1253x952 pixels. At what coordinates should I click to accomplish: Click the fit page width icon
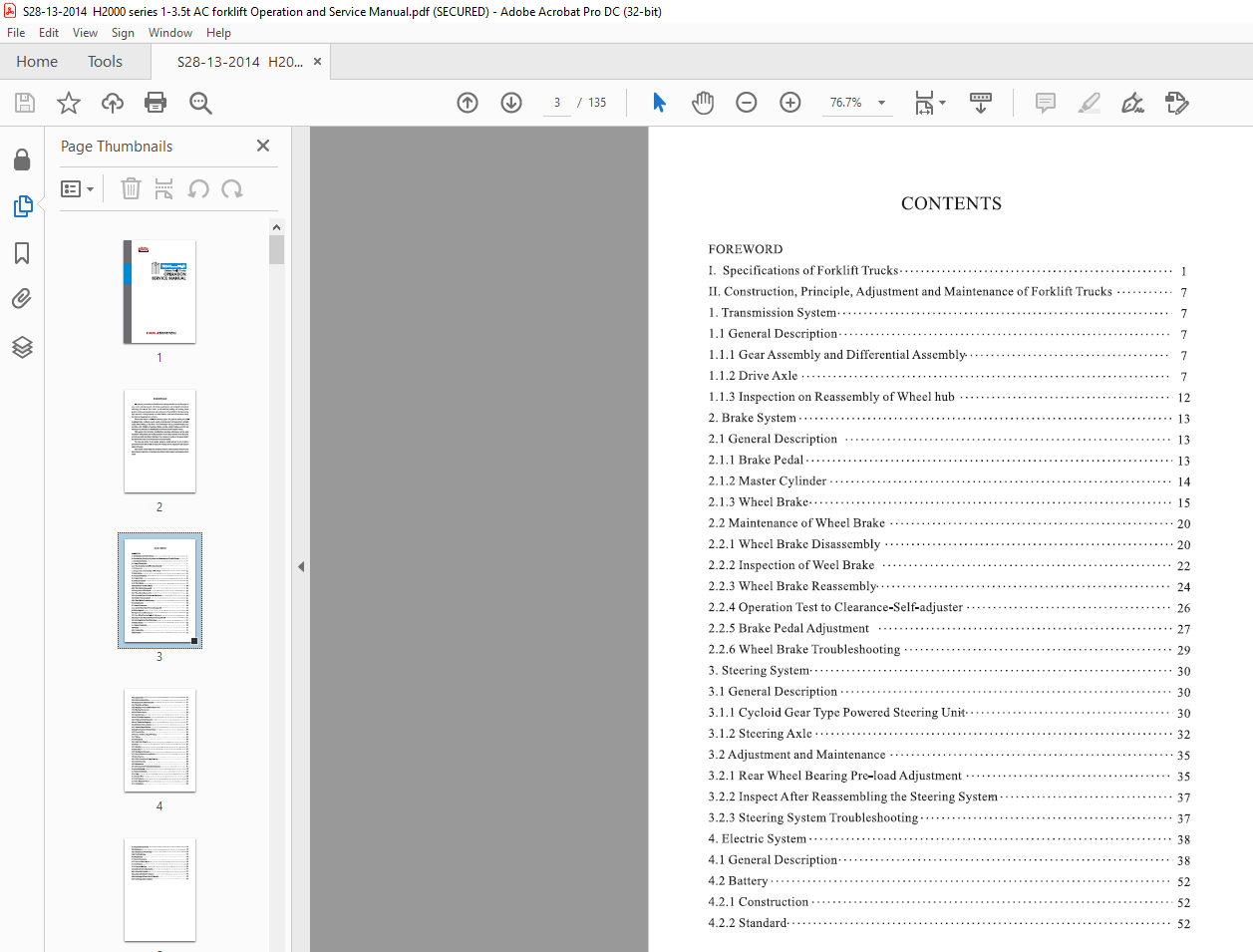click(x=924, y=103)
